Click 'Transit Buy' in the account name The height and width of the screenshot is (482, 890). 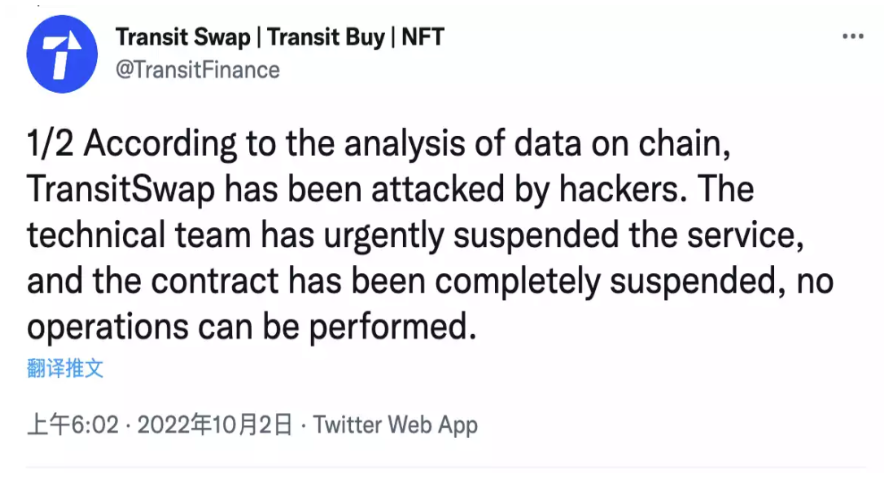[326, 37]
